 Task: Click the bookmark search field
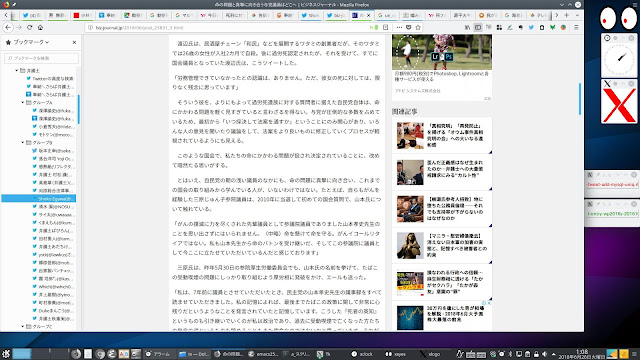point(41,58)
